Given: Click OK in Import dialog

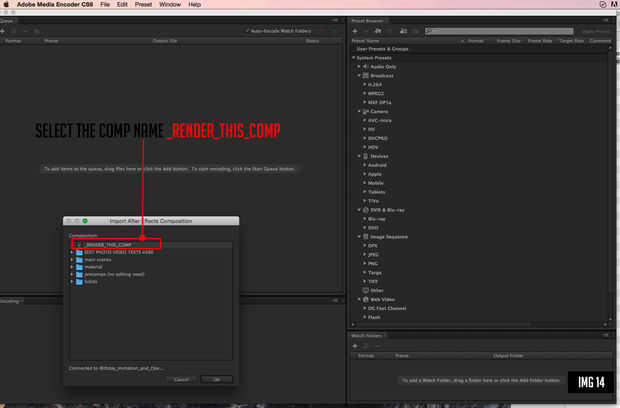Looking at the screenshot, I should 217,380.
